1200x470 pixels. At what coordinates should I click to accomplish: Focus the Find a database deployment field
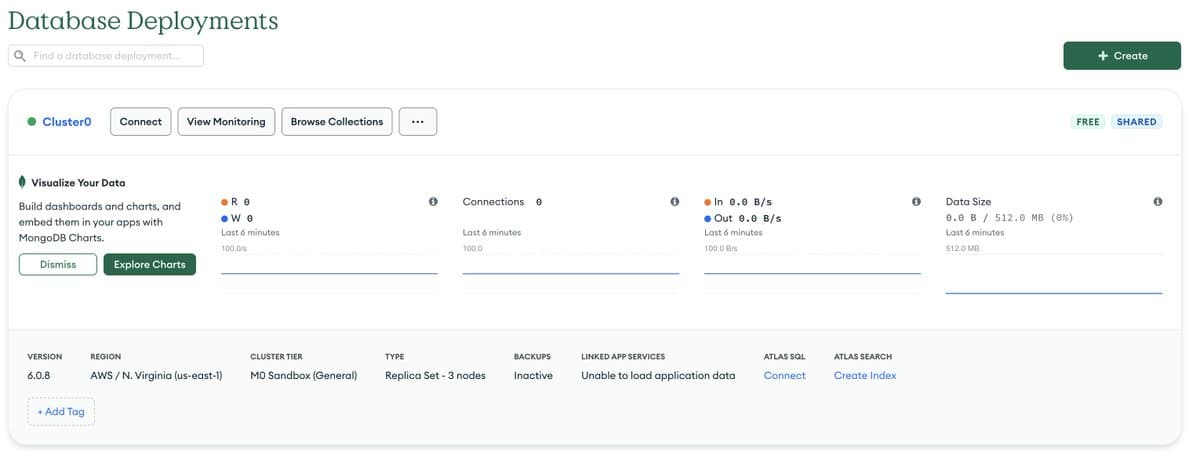[106, 56]
